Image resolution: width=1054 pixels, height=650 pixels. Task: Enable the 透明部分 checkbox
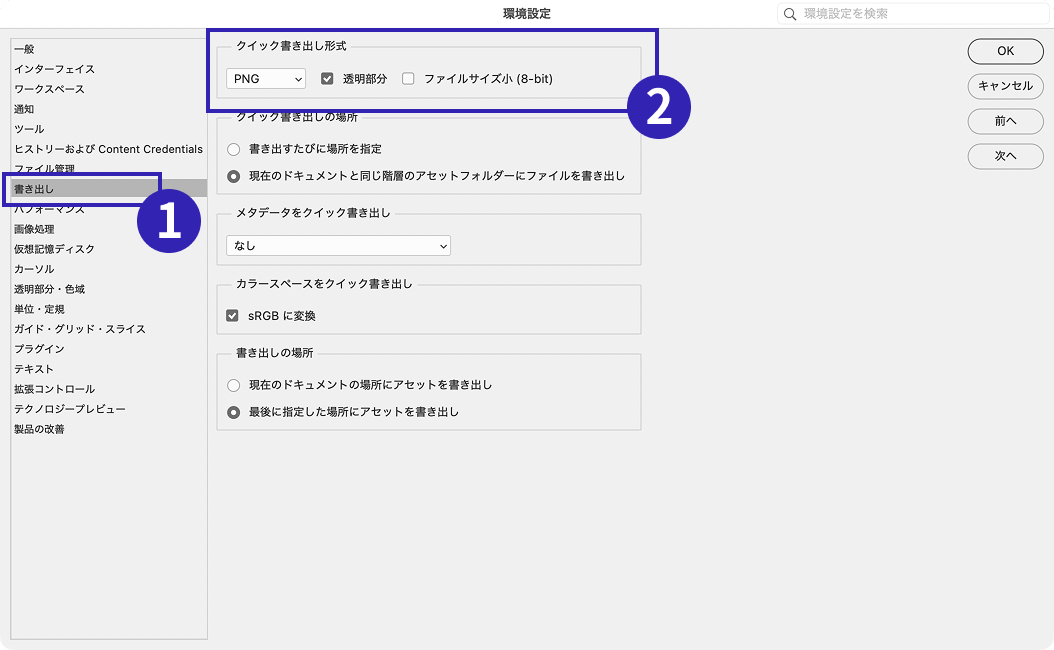[x=327, y=79]
